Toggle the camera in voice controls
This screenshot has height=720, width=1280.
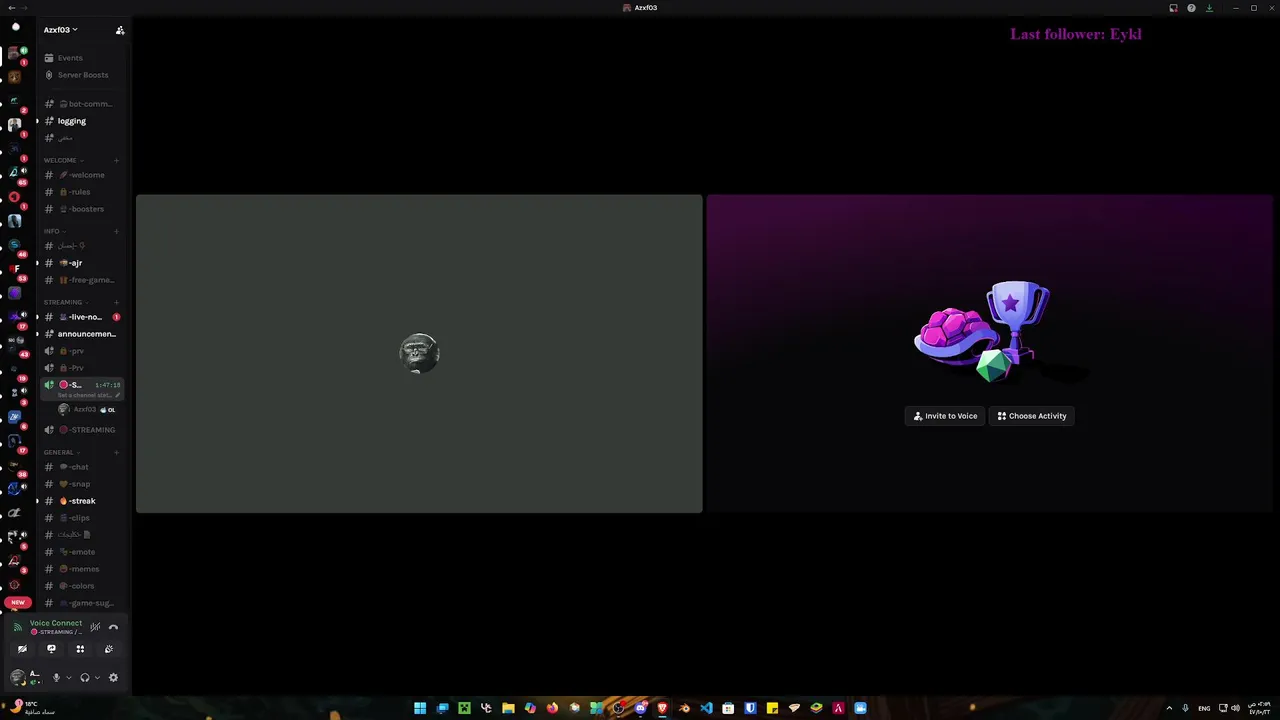pos(22,649)
